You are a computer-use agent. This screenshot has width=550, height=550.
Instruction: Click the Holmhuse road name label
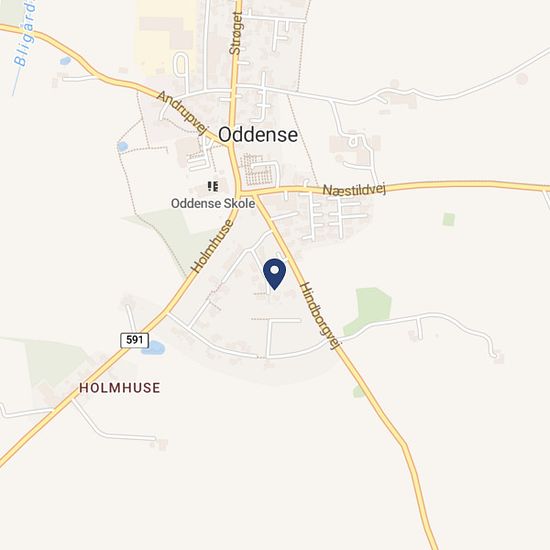point(213,246)
